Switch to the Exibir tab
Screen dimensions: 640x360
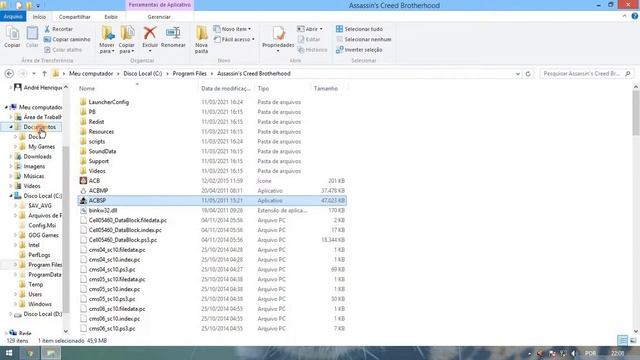(111, 17)
